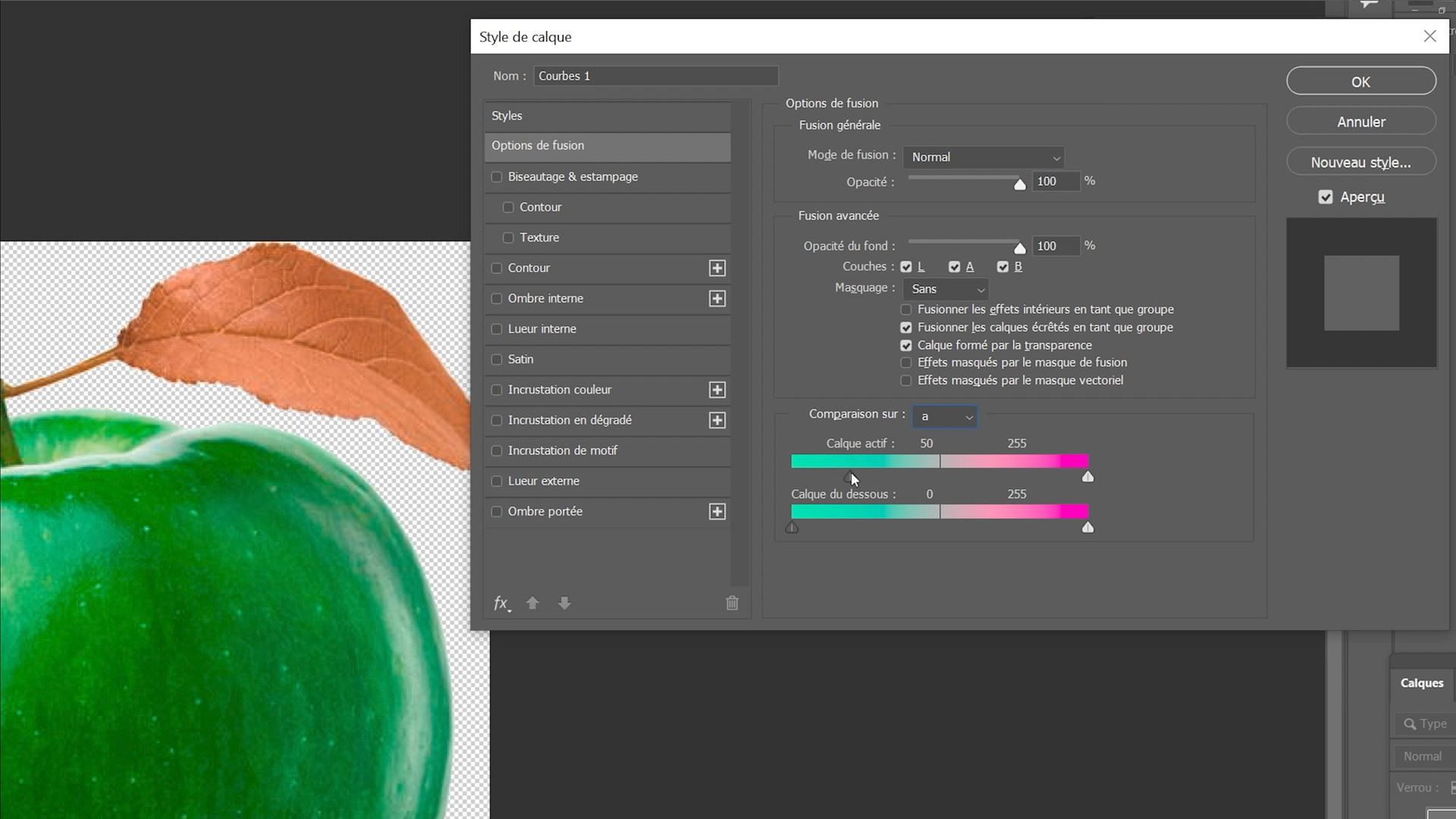Add another Incrustation en dégradé plus icon

[x=717, y=420]
